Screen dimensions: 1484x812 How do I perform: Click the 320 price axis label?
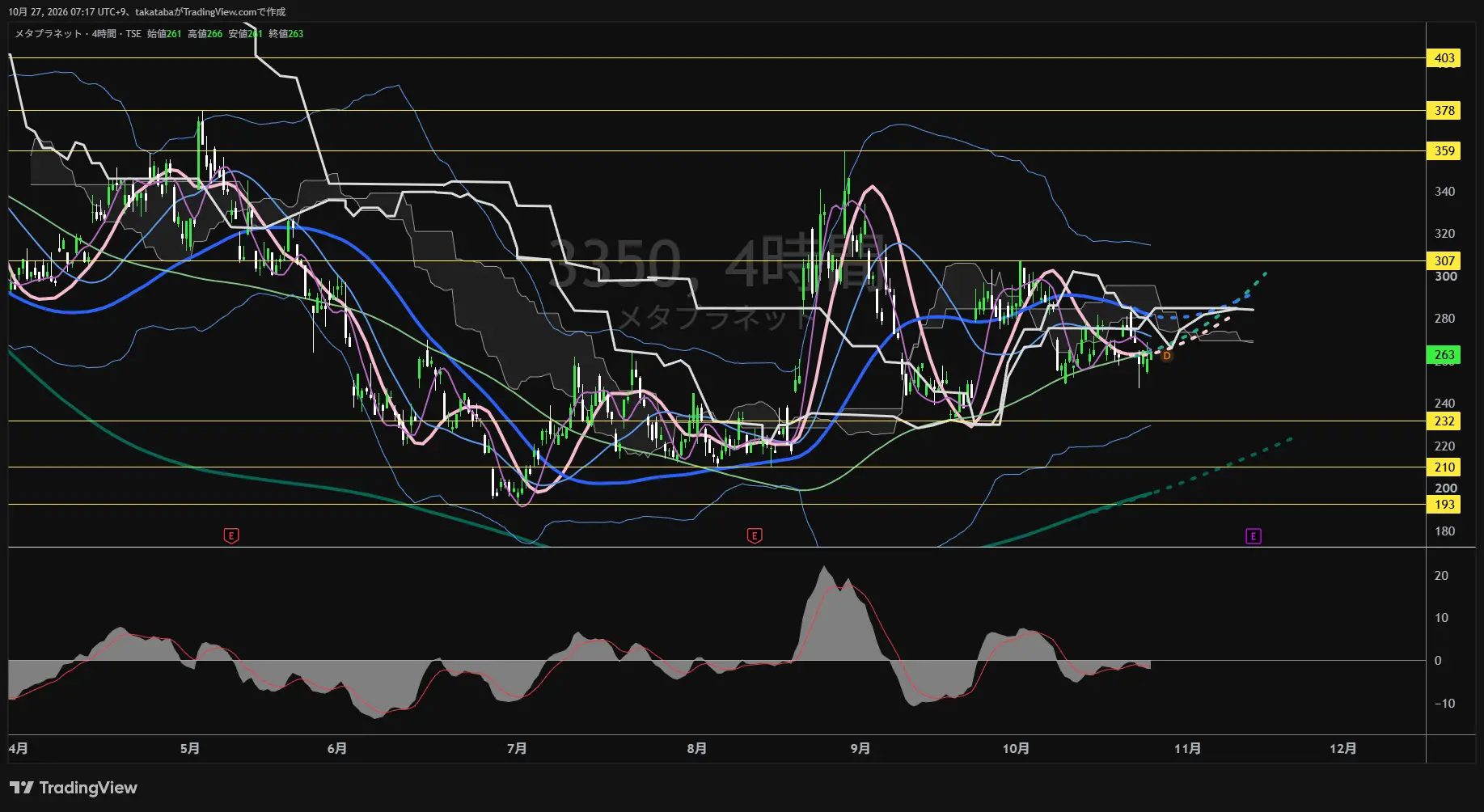[x=1444, y=234]
